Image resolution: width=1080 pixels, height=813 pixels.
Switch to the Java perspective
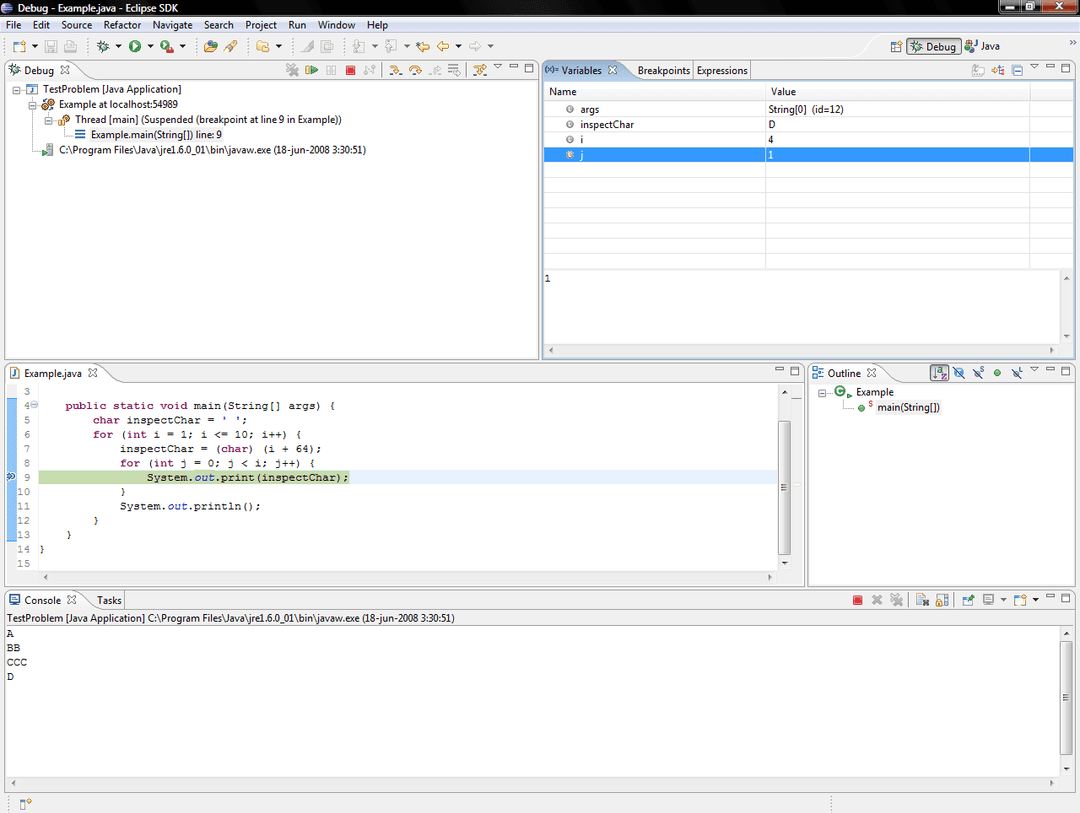tap(982, 46)
